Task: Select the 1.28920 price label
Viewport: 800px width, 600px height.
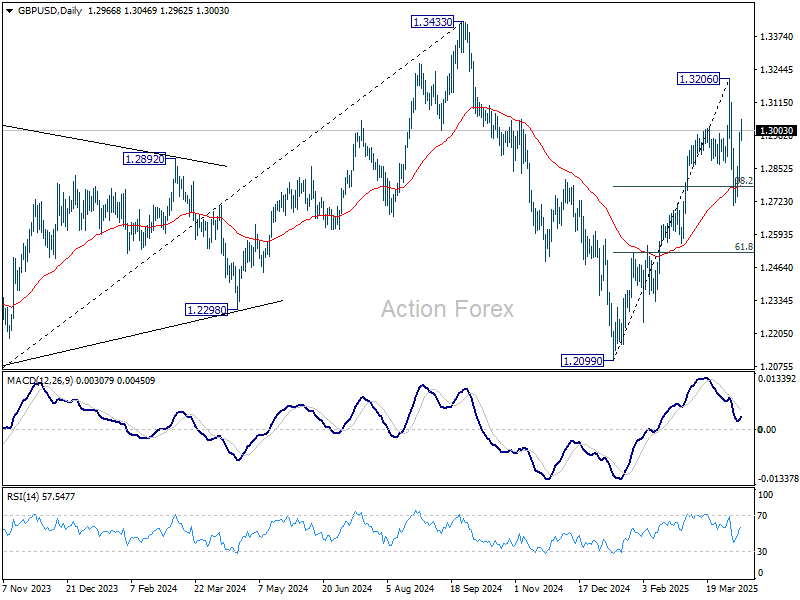Action: pos(145,159)
